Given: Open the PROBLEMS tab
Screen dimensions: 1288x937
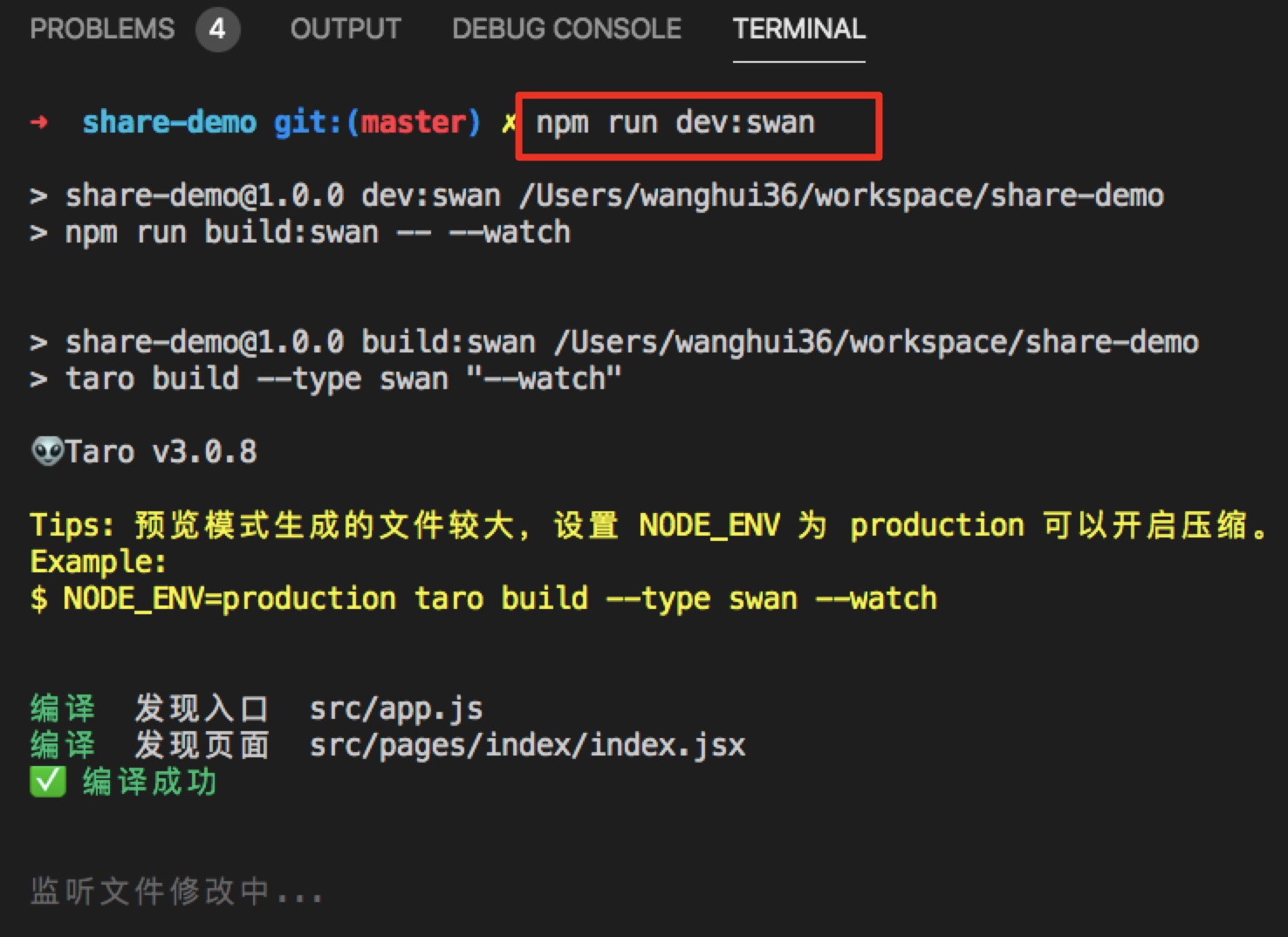Looking at the screenshot, I should pyautogui.click(x=102, y=29).
